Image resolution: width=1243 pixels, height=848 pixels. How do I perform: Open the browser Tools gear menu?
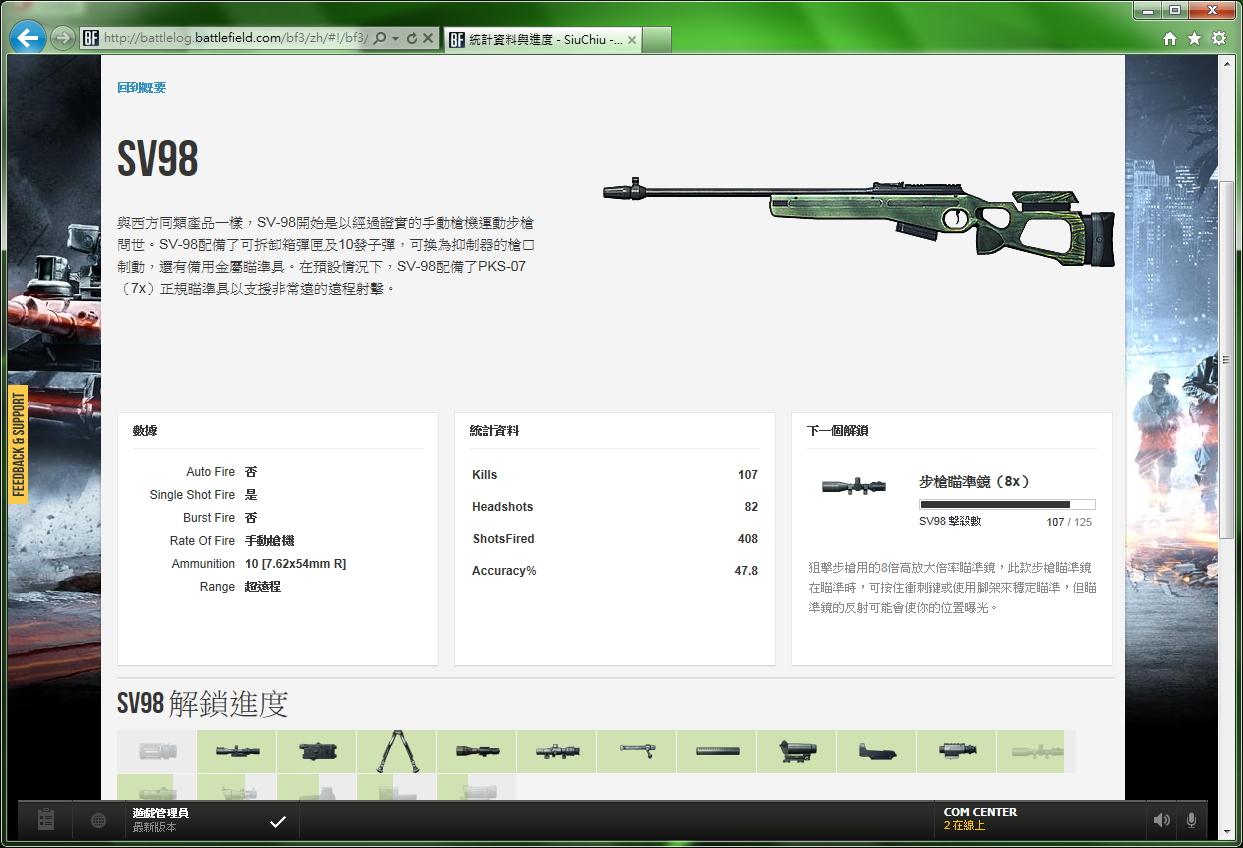tap(1218, 39)
